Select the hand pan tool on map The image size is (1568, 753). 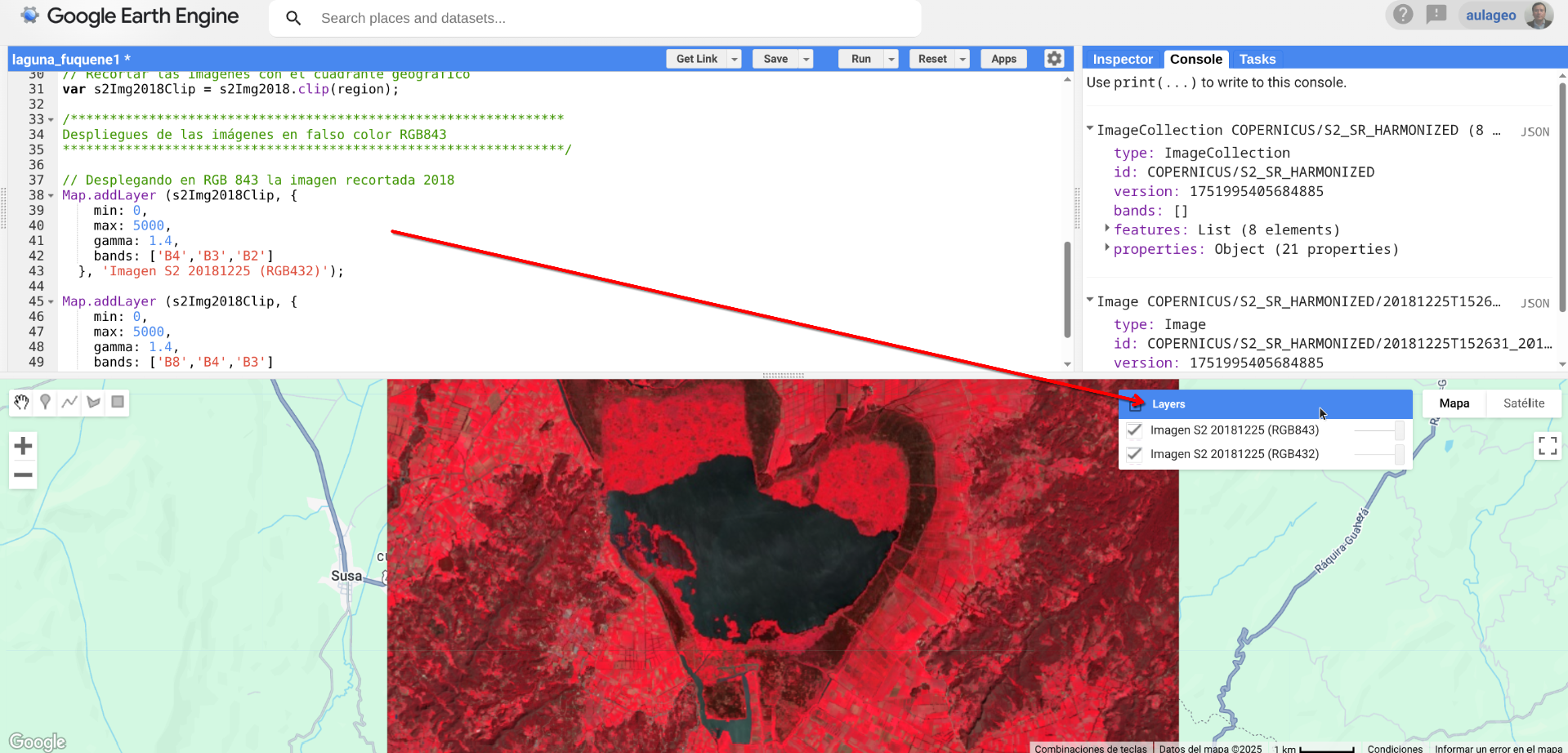pos(21,402)
